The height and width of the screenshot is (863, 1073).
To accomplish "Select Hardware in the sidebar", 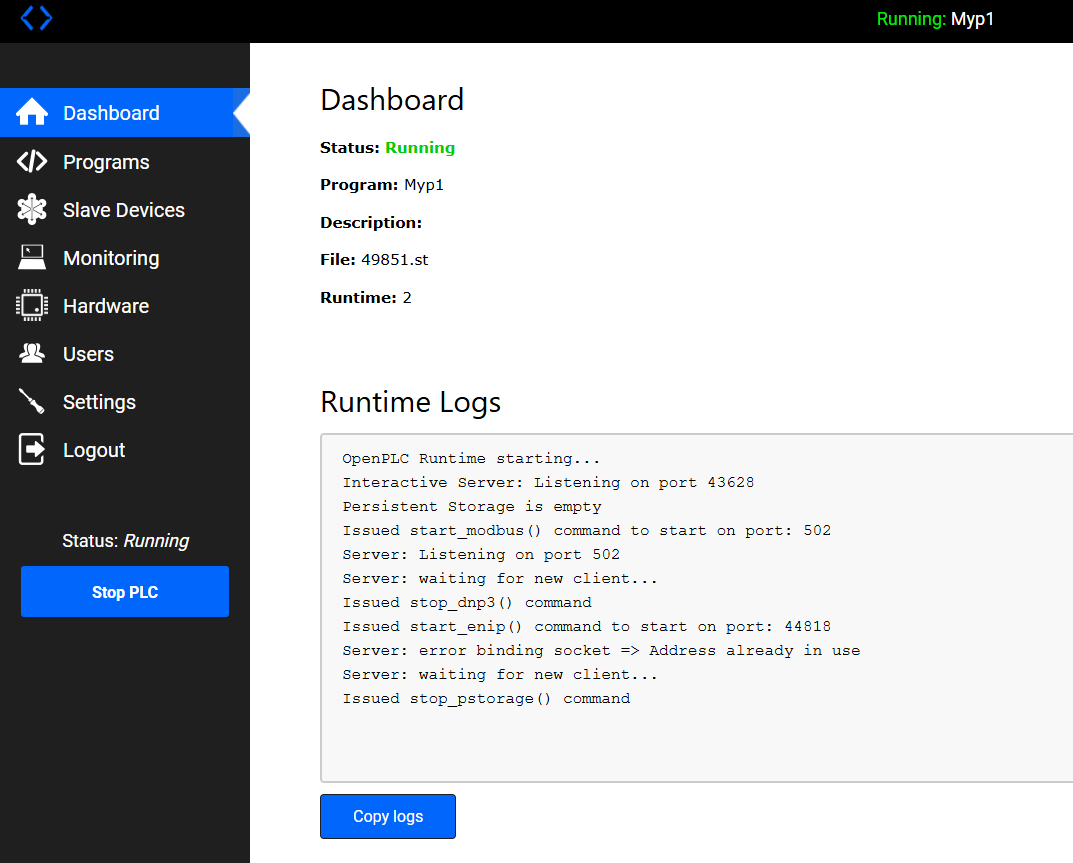I will click(106, 306).
